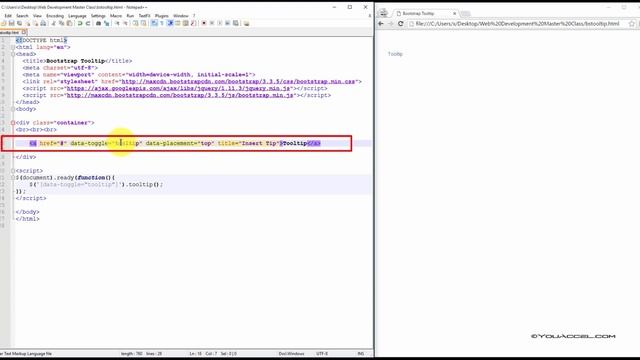The image size is (640, 360).
Task: Click the Replace toolbar icon
Action: tap(107, 23)
